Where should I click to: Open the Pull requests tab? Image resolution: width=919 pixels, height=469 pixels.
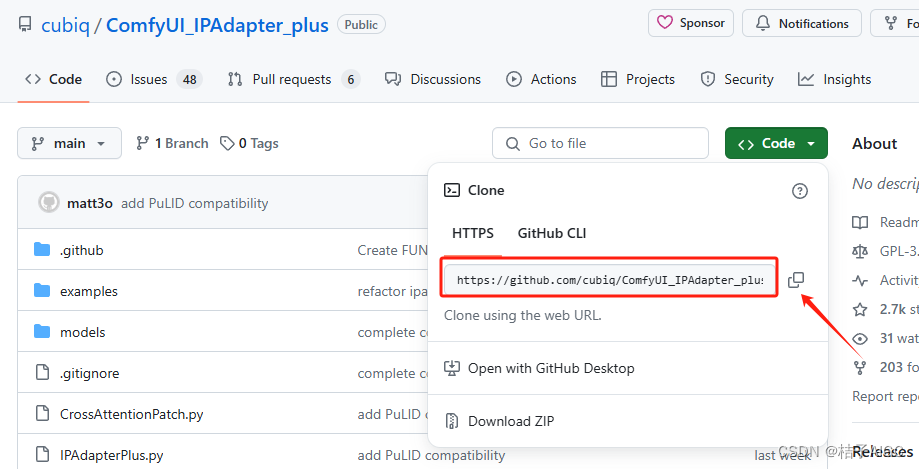click(x=294, y=79)
